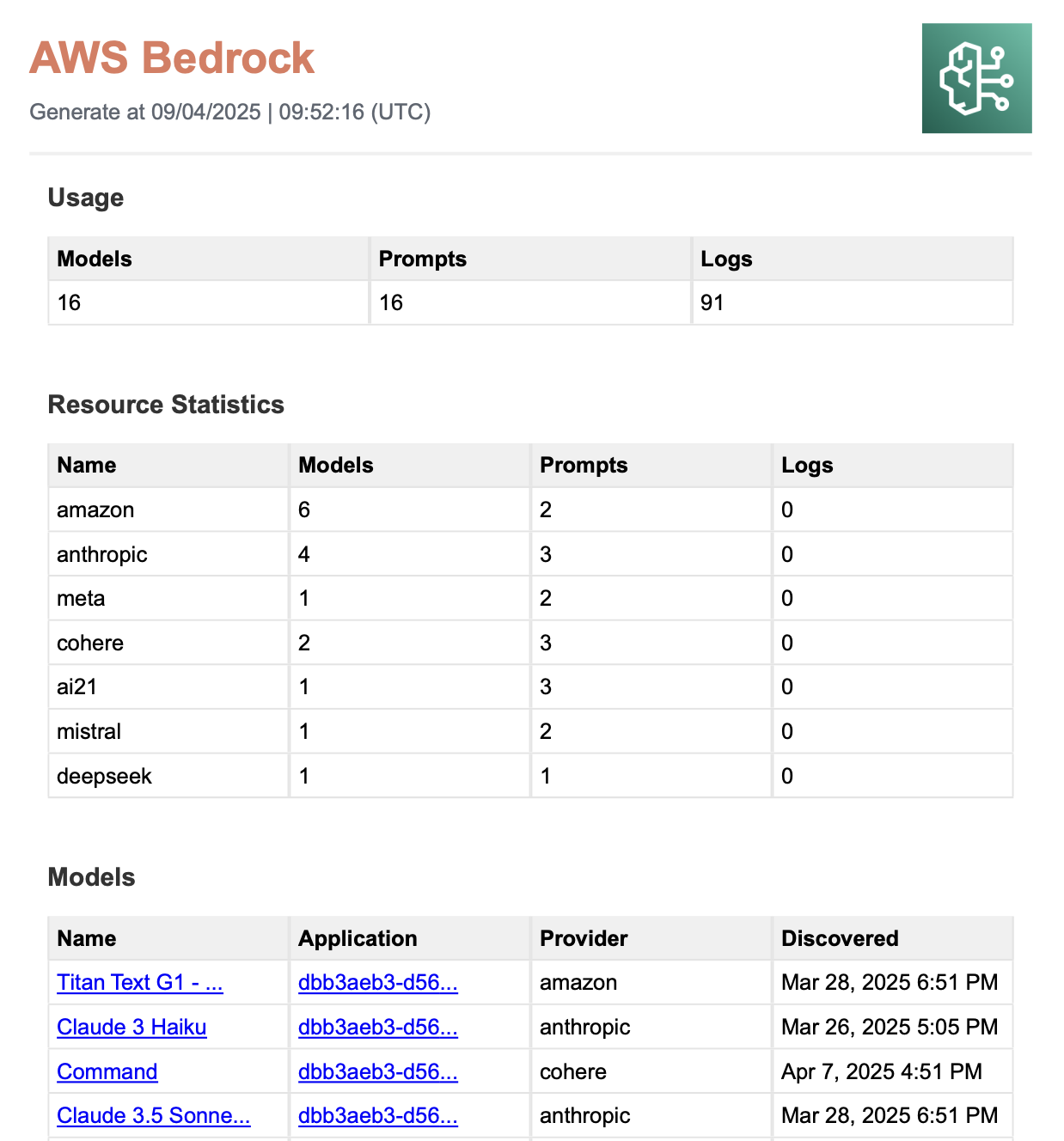Open application link in Claude 3 Haiku row
Screen dimensions: 1064x1141
click(377, 1027)
